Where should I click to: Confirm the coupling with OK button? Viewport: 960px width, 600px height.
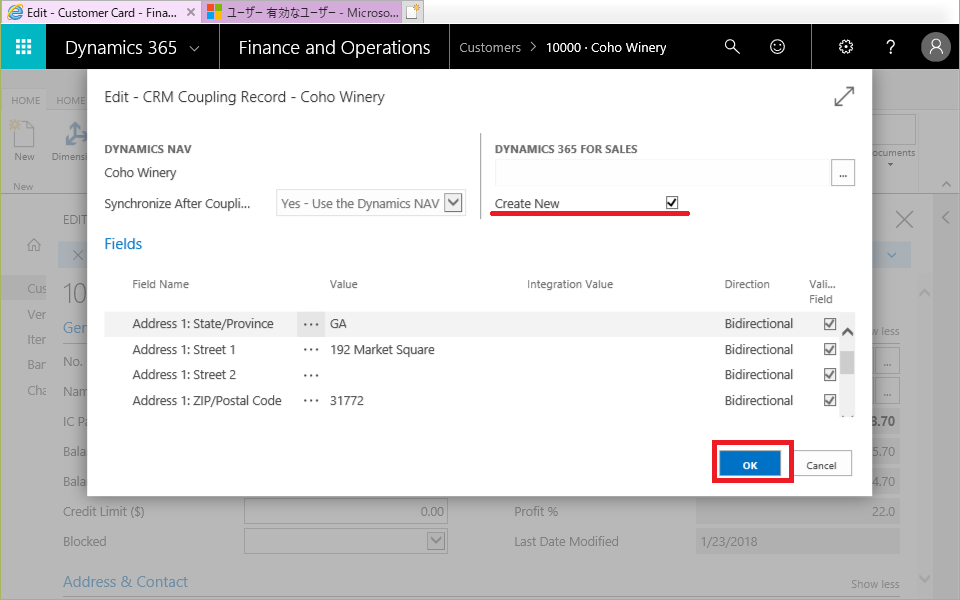[x=750, y=465]
